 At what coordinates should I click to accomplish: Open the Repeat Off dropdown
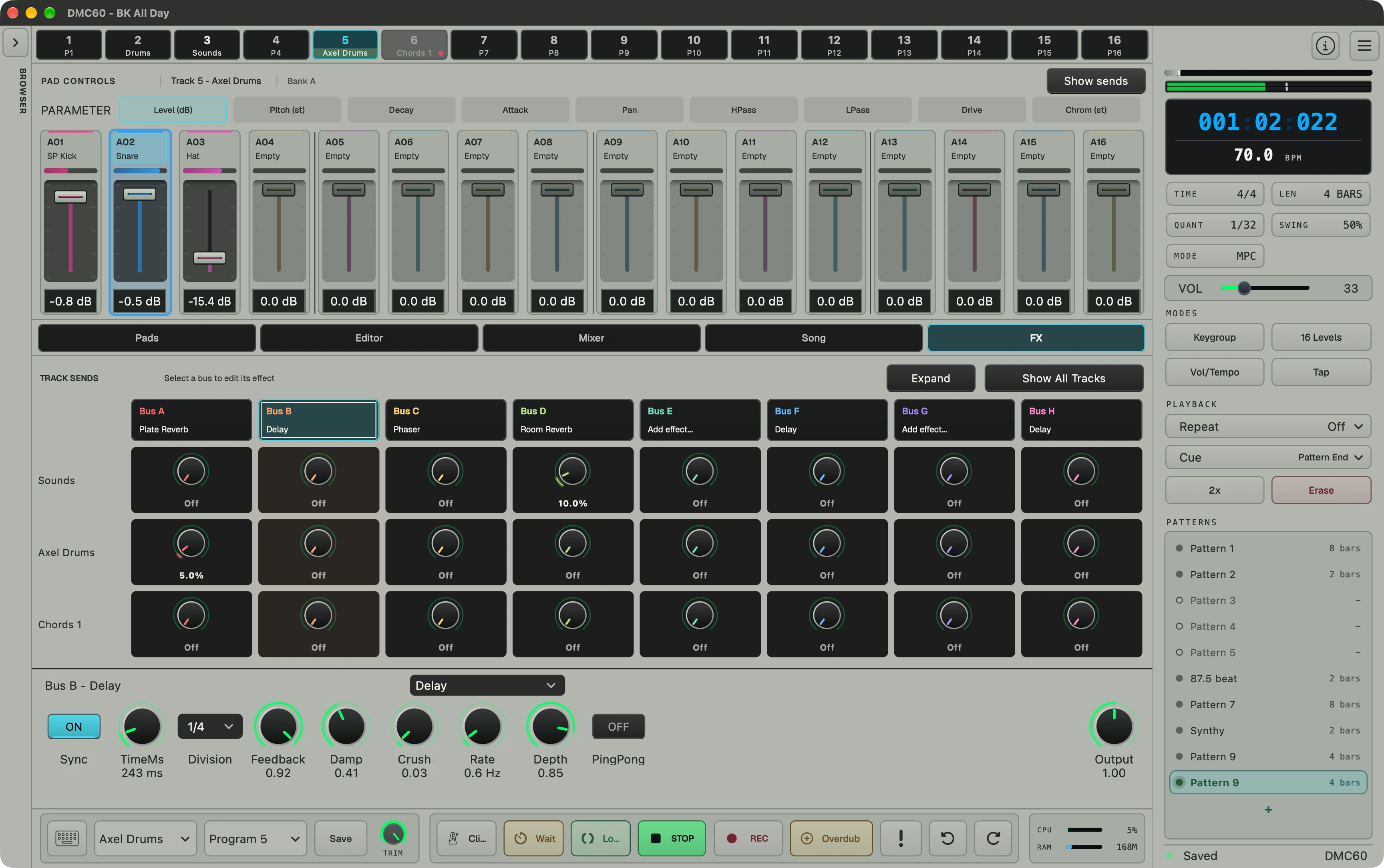(1268, 426)
